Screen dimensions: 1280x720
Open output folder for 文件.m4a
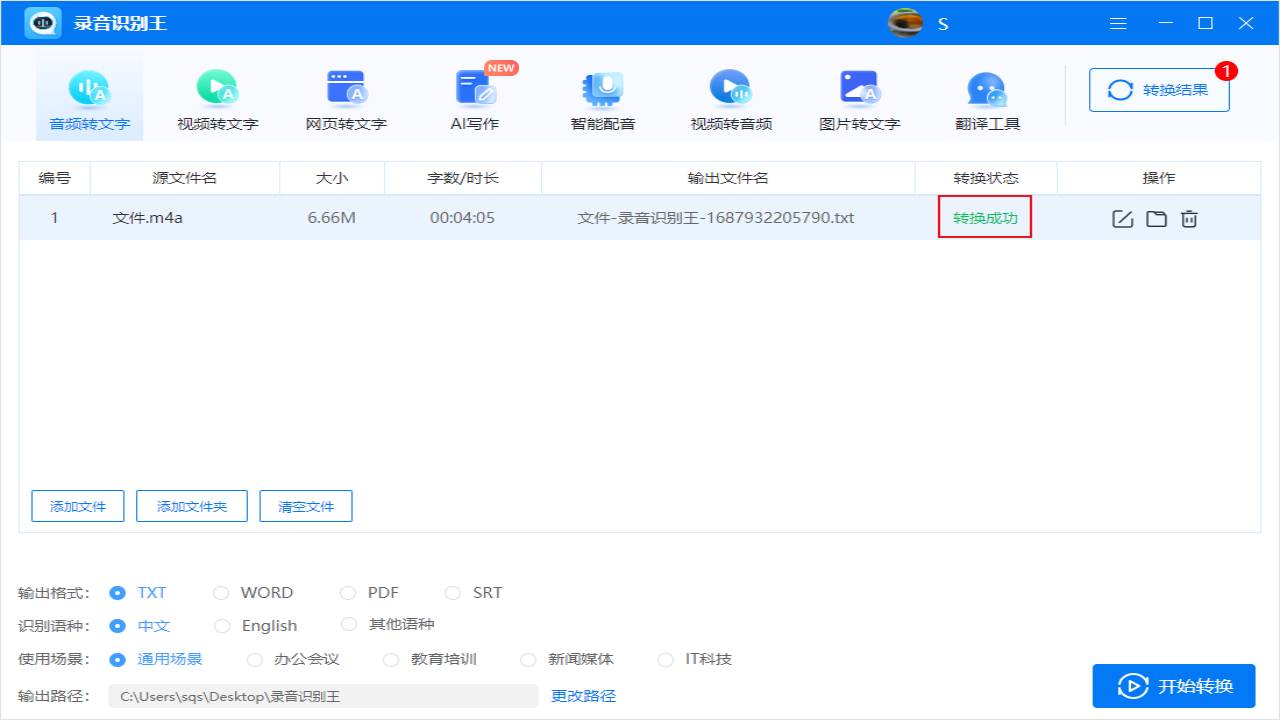1156,217
